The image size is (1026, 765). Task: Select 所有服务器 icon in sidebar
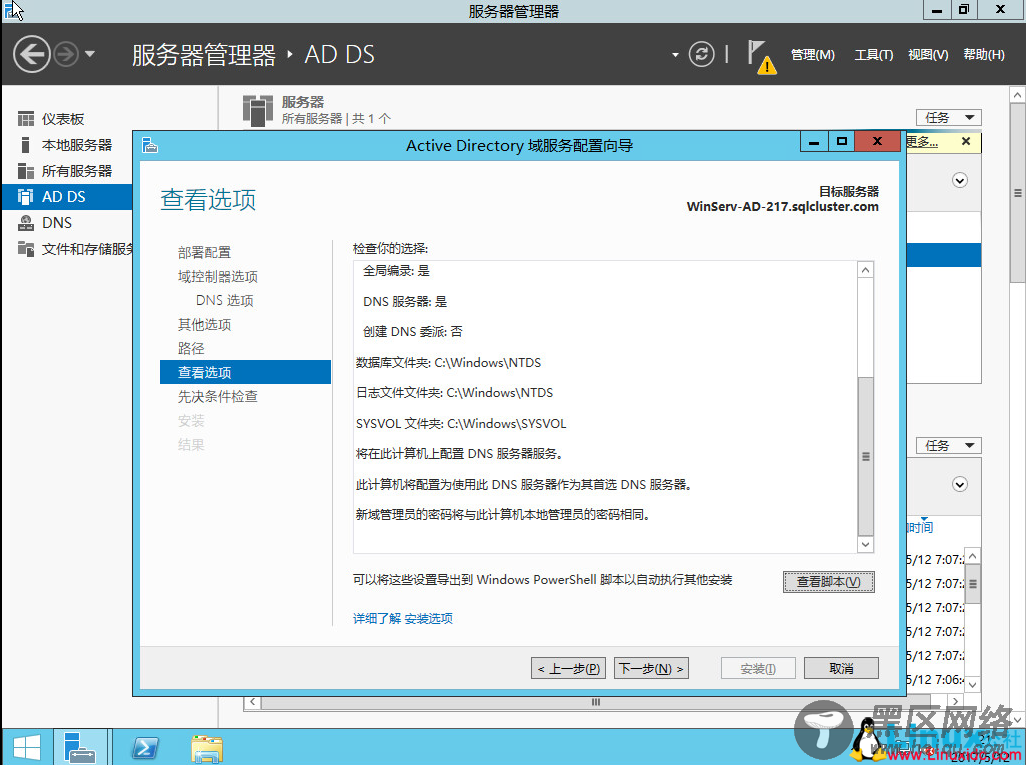pos(26,171)
